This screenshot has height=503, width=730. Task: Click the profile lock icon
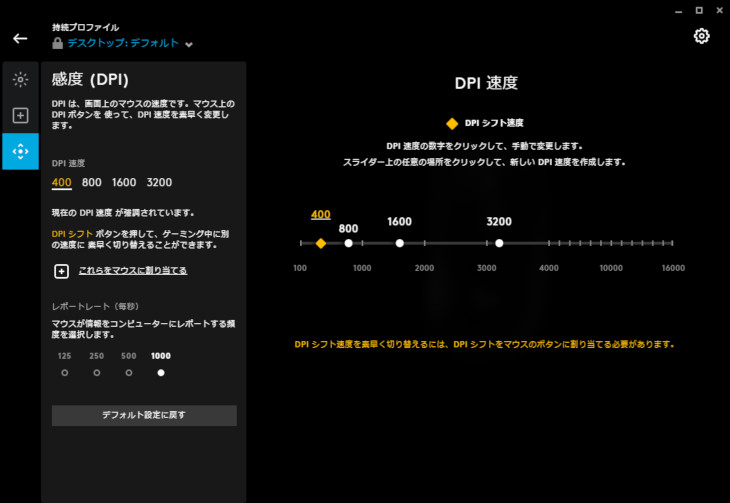(57, 43)
